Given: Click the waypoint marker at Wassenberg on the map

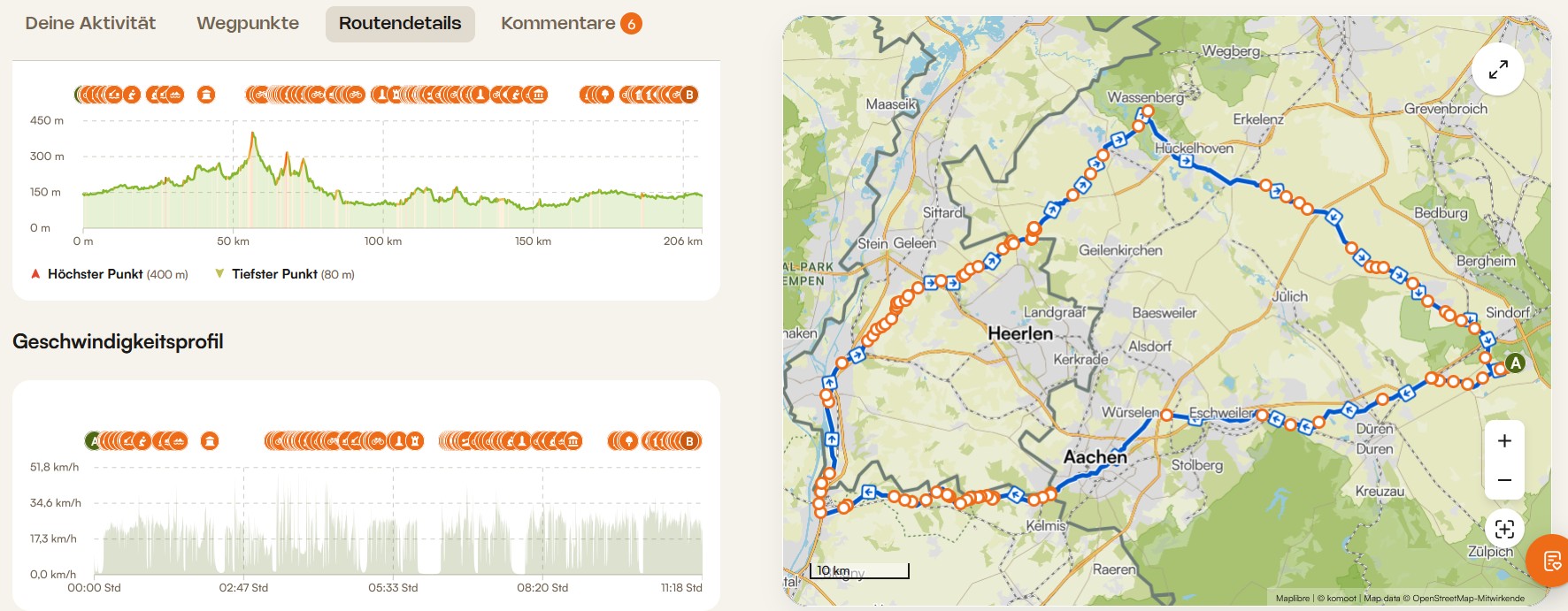Looking at the screenshot, I should tap(1148, 111).
